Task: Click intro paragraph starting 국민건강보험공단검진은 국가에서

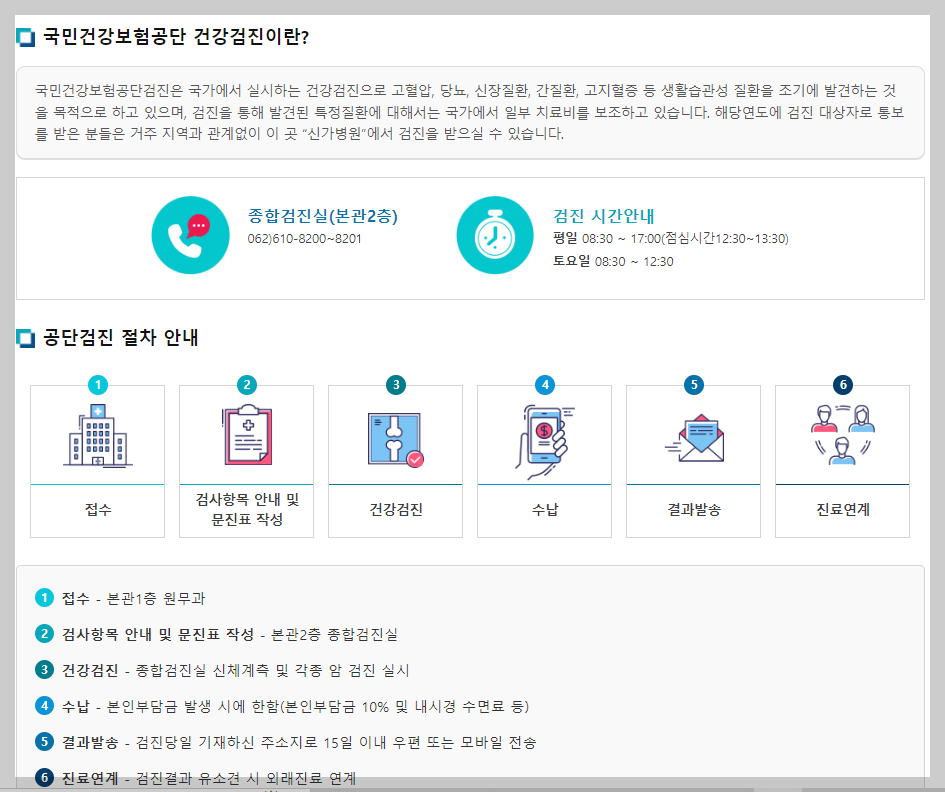Action: click(x=469, y=112)
